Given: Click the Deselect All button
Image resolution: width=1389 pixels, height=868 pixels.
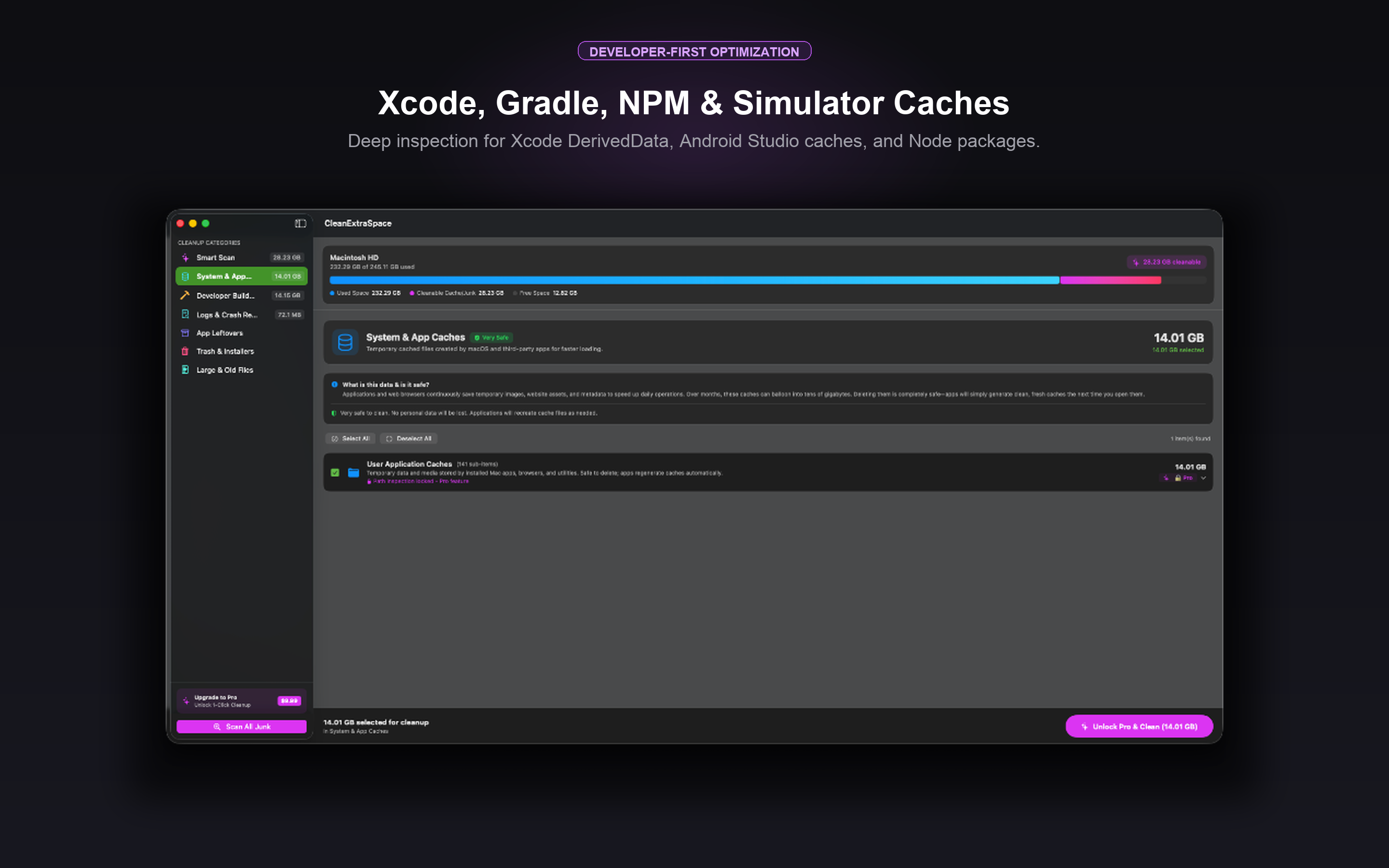Looking at the screenshot, I should (x=409, y=439).
